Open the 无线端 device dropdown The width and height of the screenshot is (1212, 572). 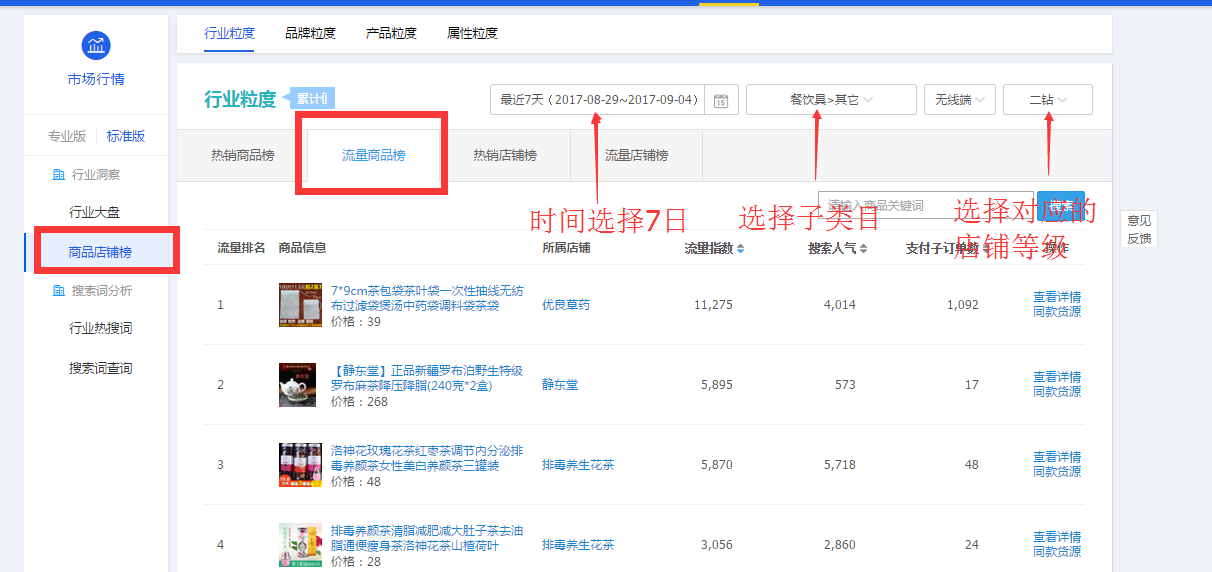tap(959, 100)
